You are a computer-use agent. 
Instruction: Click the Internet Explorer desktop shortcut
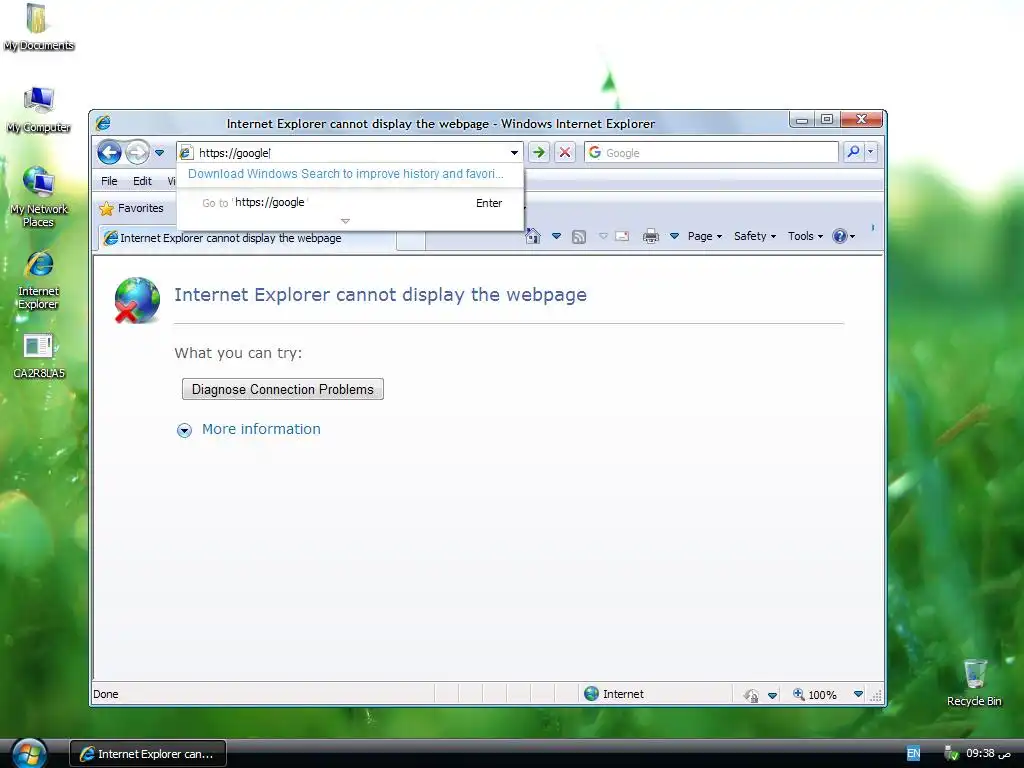[39, 280]
